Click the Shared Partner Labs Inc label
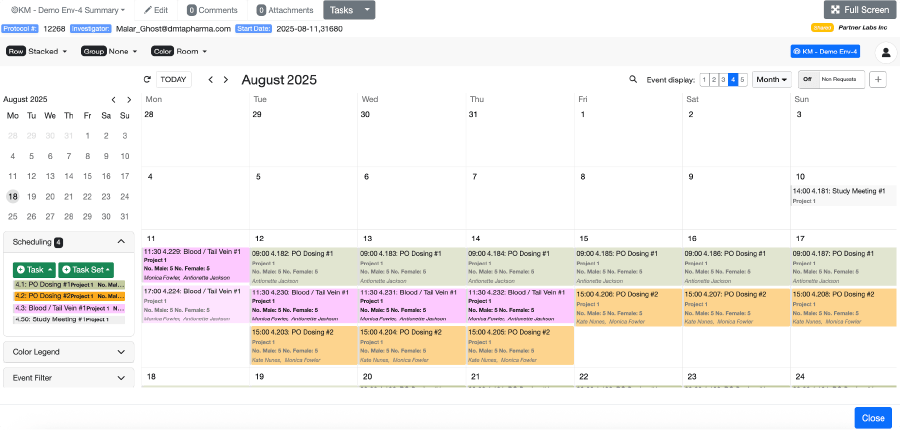Screen dimensions: 900x430 pyautogui.click(x=849, y=28)
